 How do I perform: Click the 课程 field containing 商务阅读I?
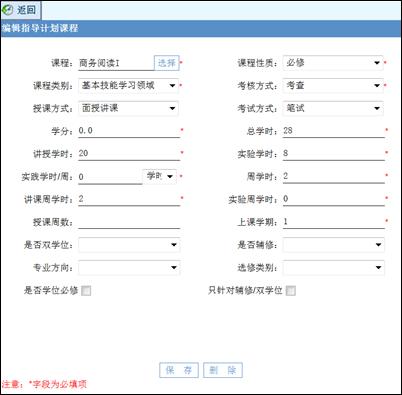point(116,63)
